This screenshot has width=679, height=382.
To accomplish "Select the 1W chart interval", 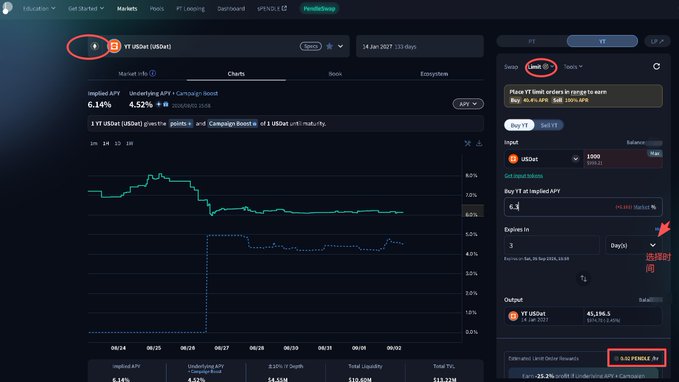I will (x=129, y=143).
